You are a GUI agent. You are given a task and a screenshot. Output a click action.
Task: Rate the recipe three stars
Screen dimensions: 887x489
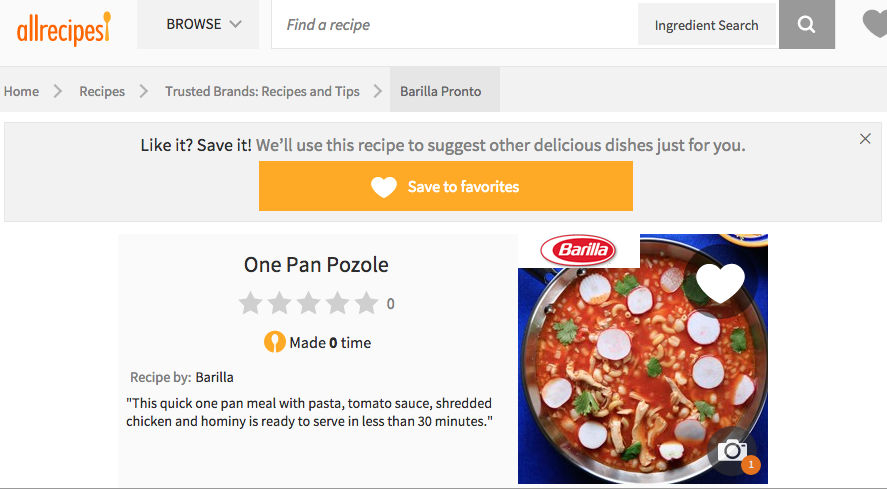pos(309,303)
